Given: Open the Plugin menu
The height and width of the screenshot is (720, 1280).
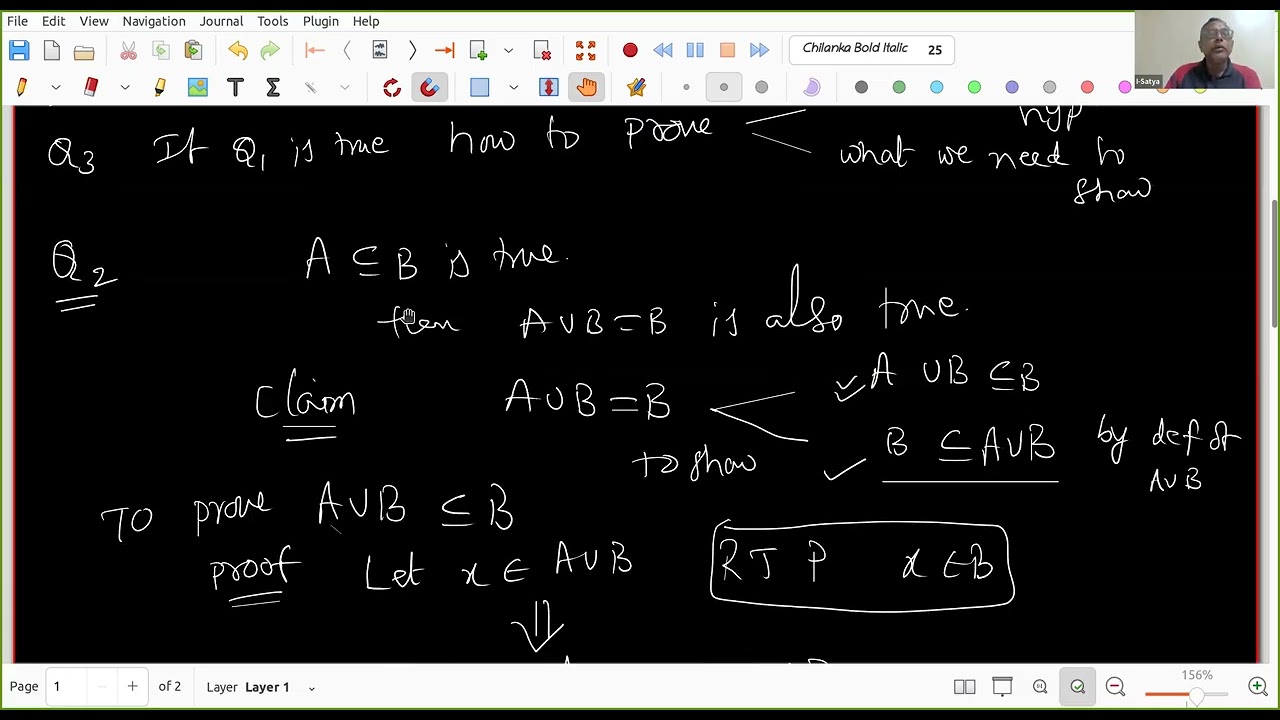Looking at the screenshot, I should pos(321,21).
